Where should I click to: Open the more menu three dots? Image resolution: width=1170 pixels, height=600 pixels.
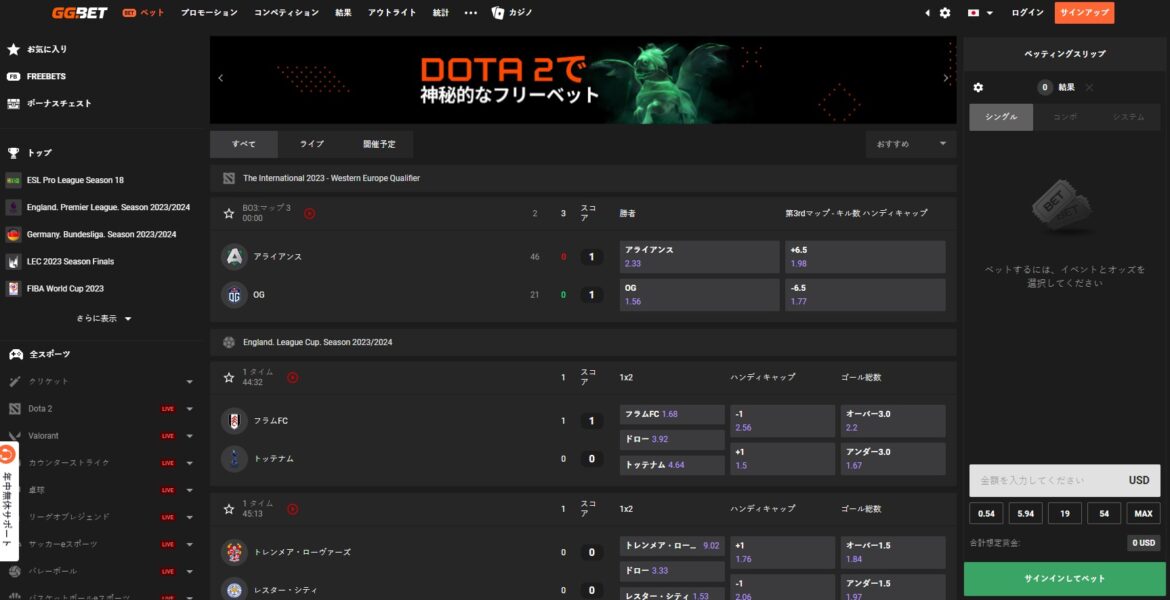[470, 13]
